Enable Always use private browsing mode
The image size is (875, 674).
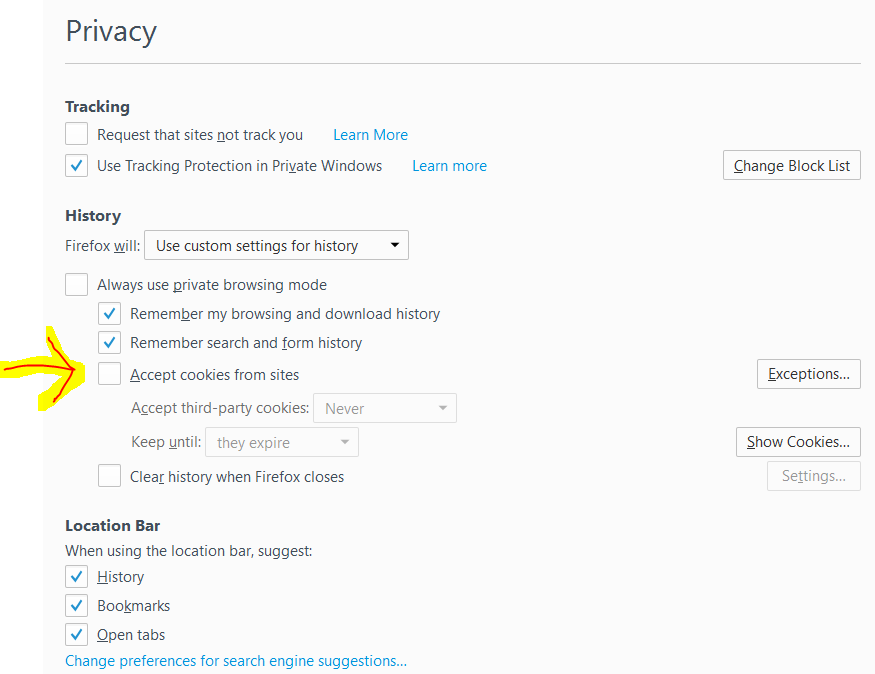(x=76, y=285)
